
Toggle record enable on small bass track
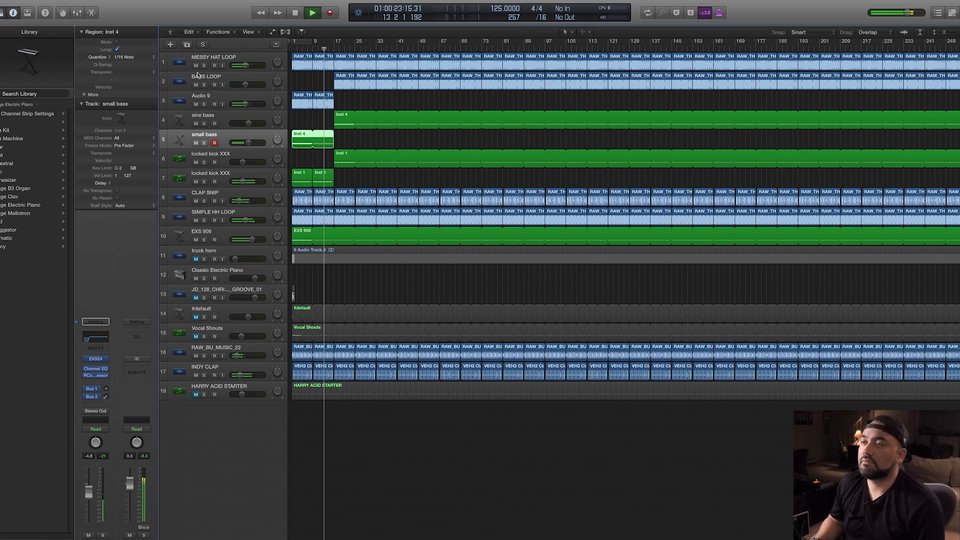(x=214, y=143)
